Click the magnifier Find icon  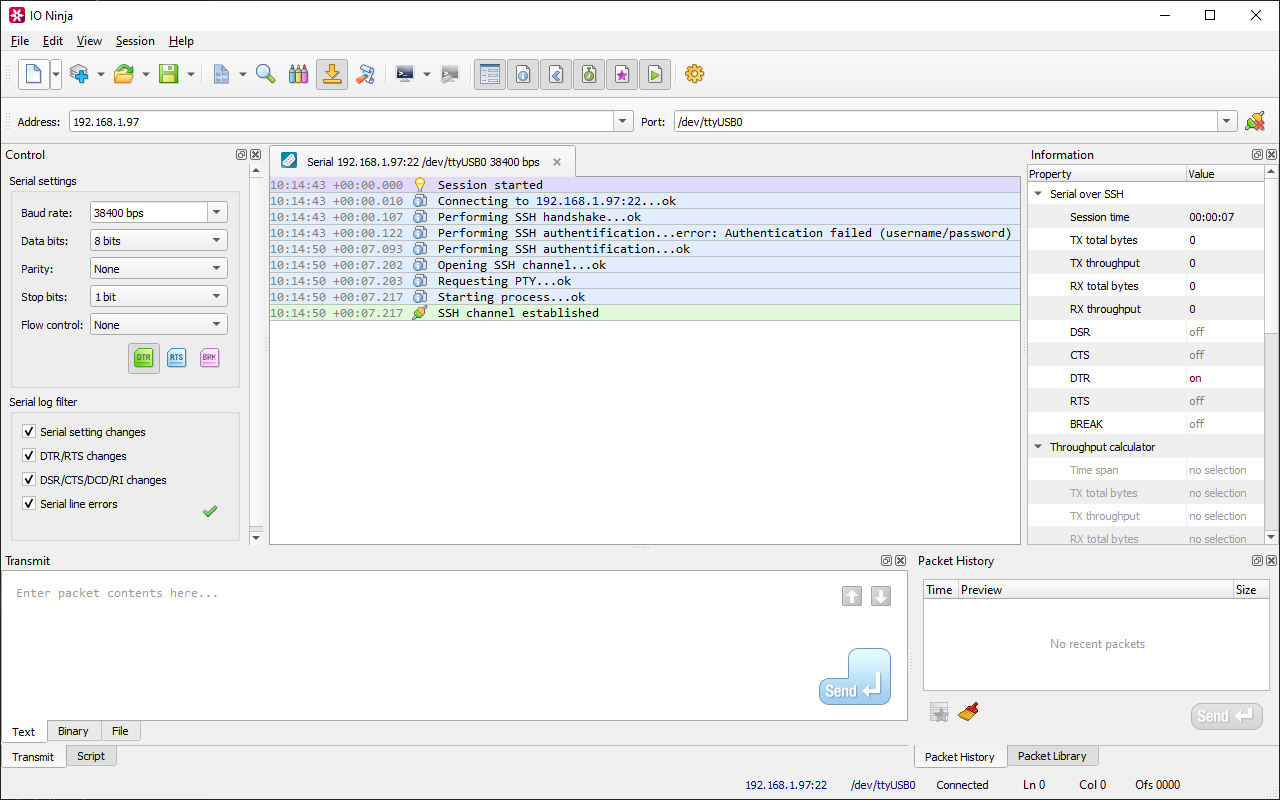pyautogui.click(x=265, y=74)
